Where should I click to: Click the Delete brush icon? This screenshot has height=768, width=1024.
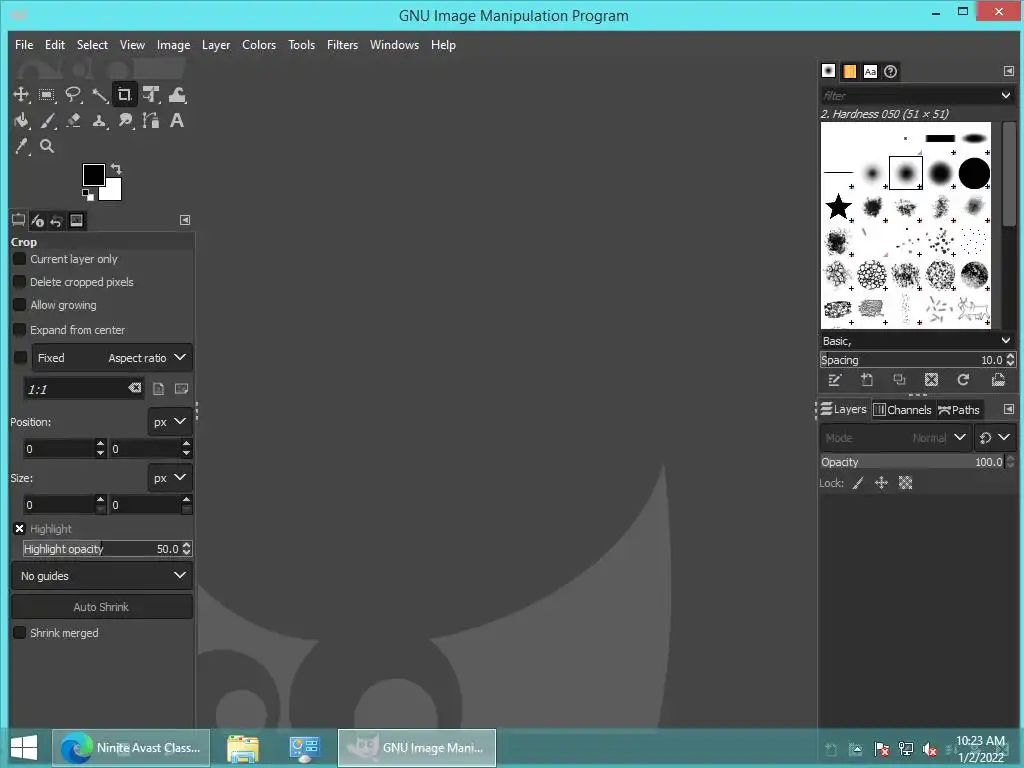pyautogui.click(x=931, y=380)
